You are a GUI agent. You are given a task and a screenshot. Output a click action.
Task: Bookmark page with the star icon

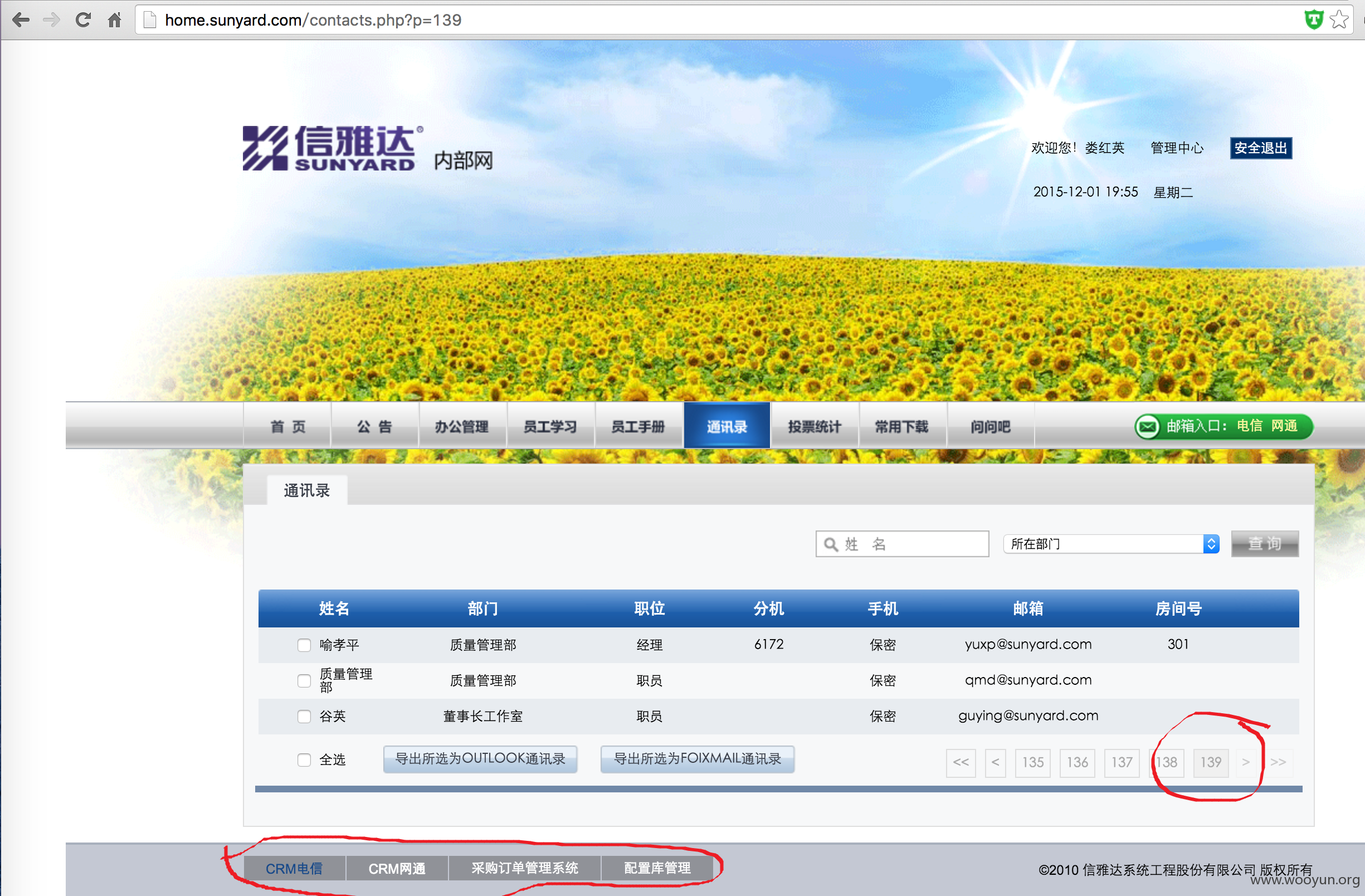[1339, 20]
